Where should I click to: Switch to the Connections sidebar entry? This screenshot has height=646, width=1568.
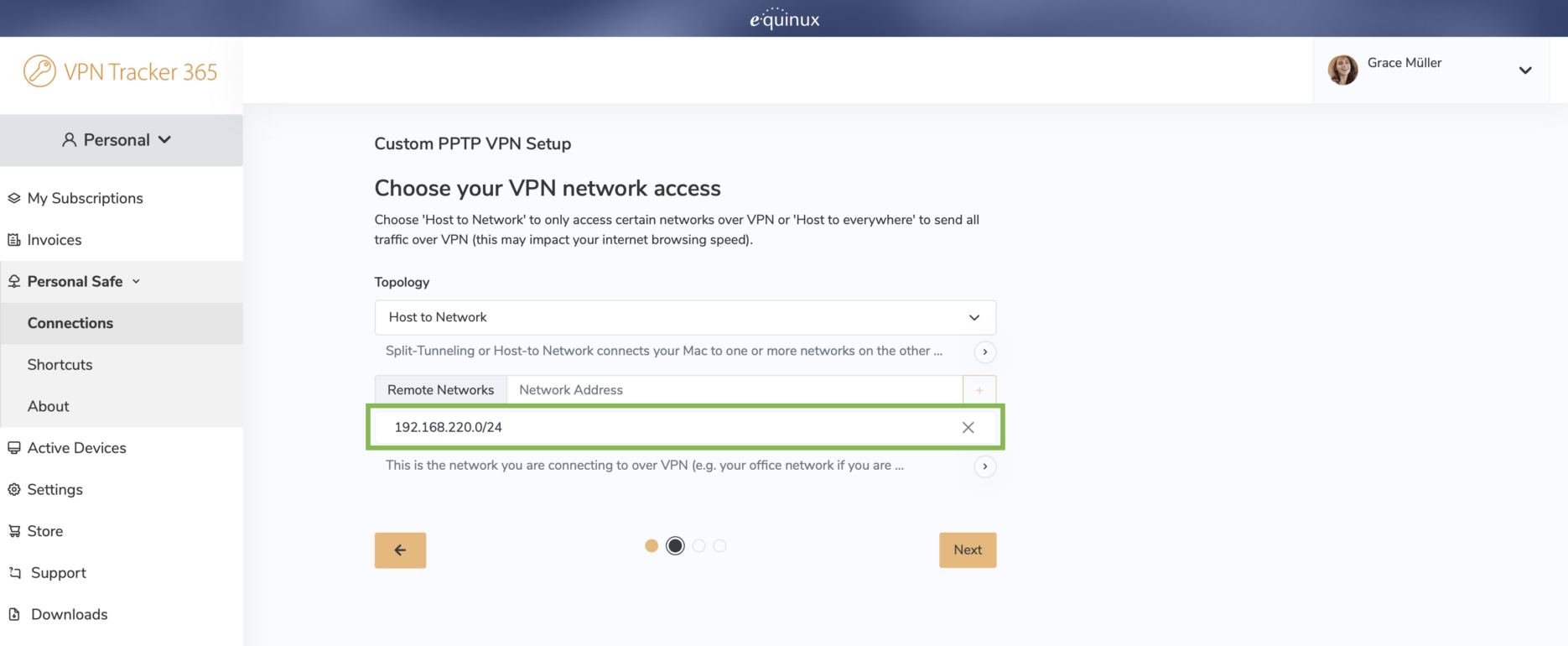point(70,323)
